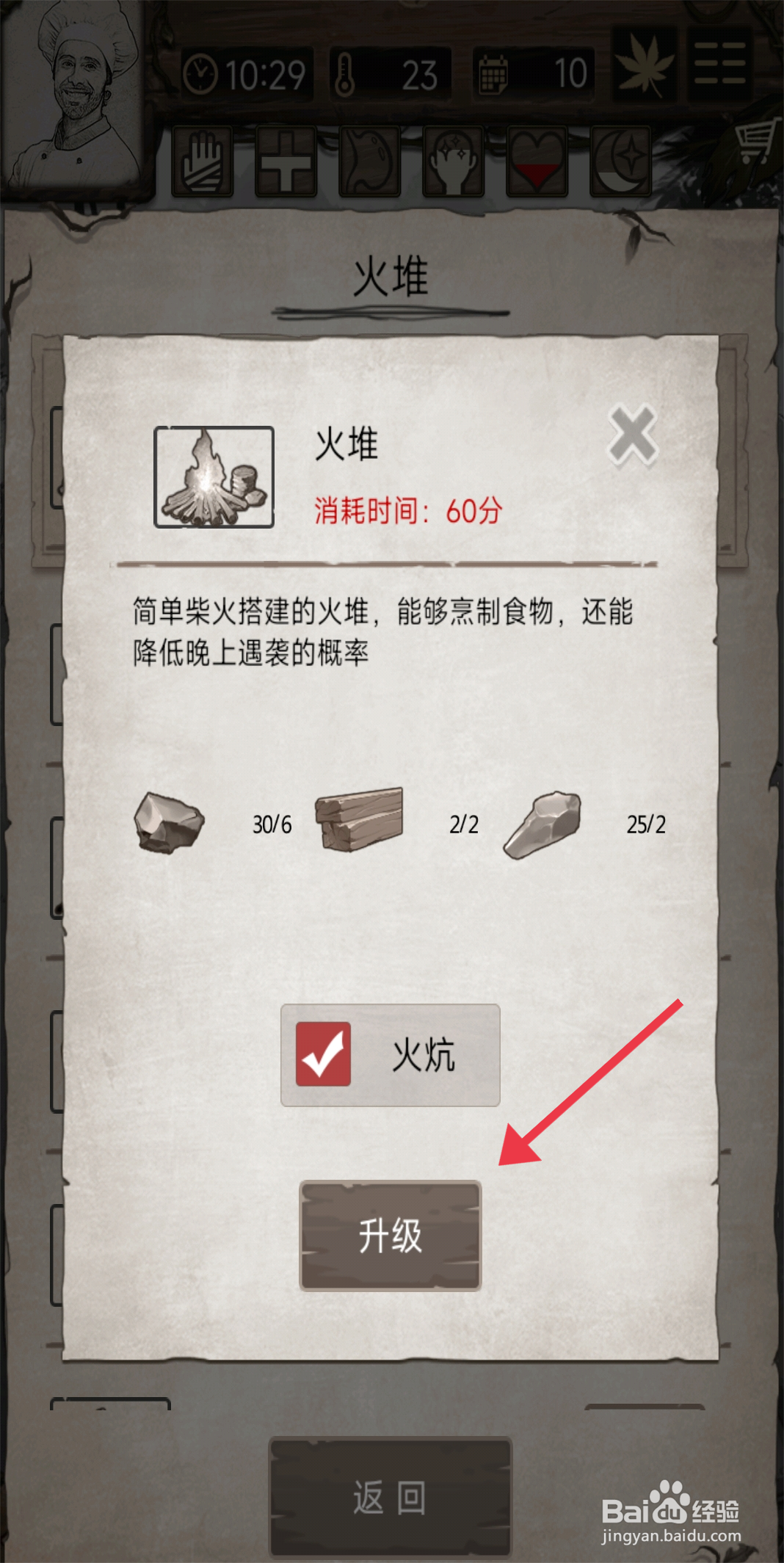Click the bandaged hand injury status icon
Viewport: 784px width, 1563px height.
coord(203,162)
